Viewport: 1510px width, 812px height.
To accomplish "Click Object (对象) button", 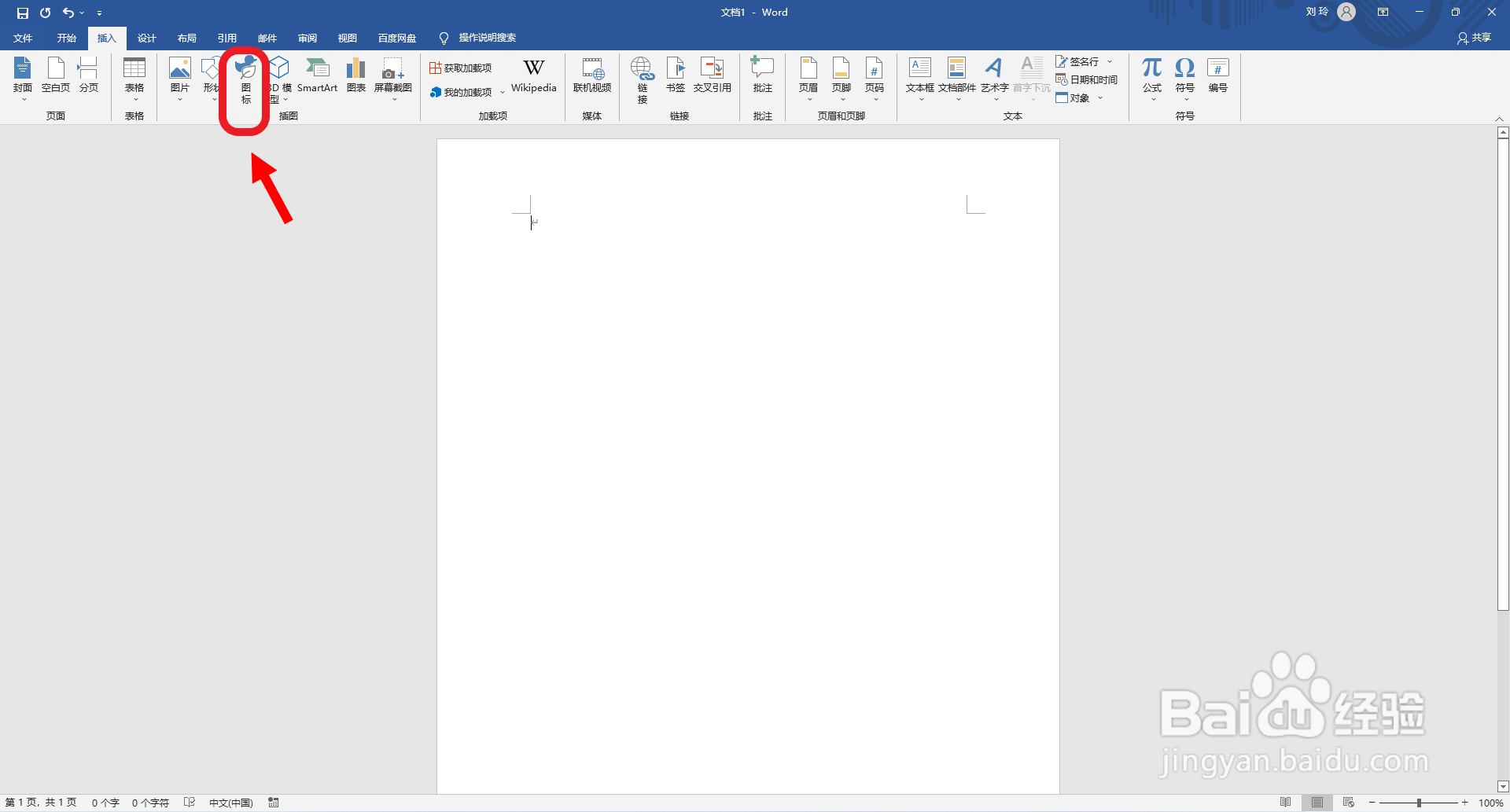I will click(x=1074, y=98).
